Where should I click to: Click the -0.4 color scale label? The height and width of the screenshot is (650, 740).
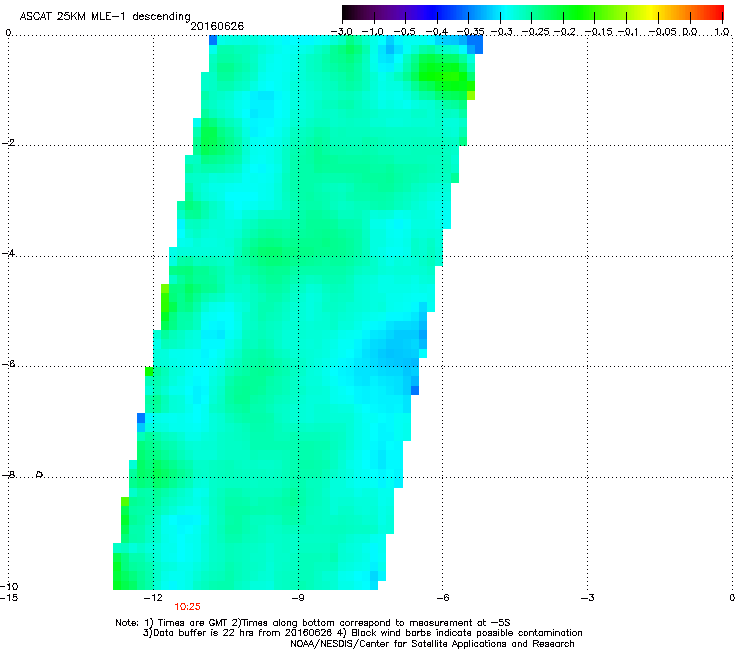click(x=437, y=32)
